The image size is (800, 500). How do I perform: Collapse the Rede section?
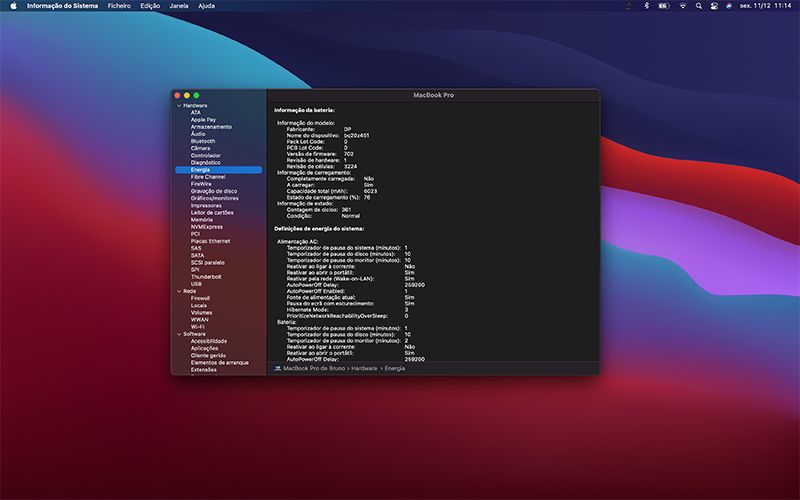click(179, 291)
